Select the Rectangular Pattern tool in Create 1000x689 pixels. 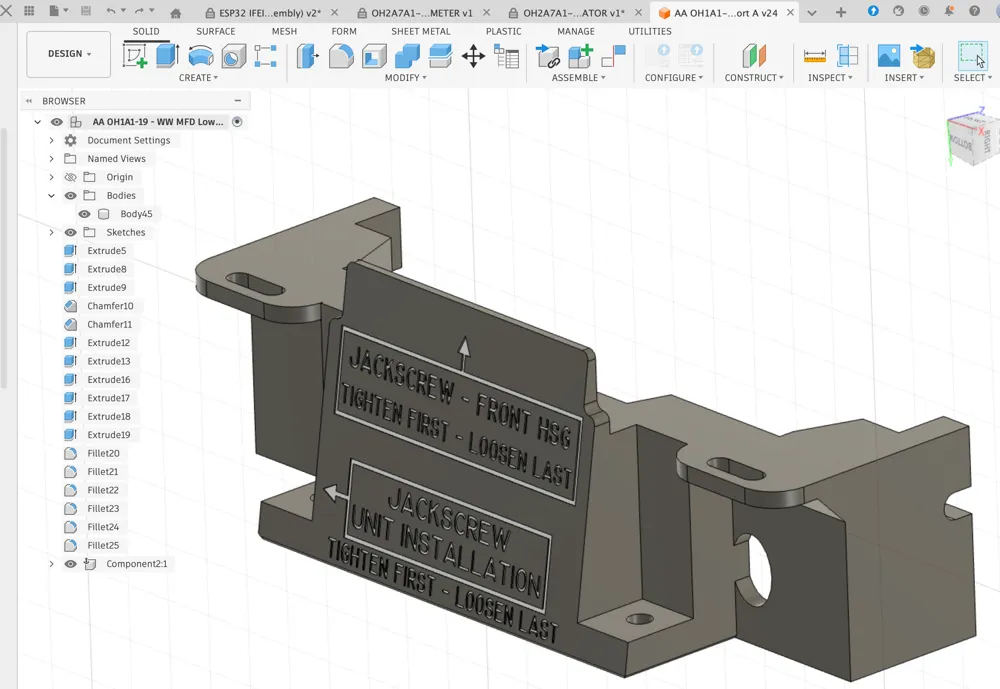[265, 56]
